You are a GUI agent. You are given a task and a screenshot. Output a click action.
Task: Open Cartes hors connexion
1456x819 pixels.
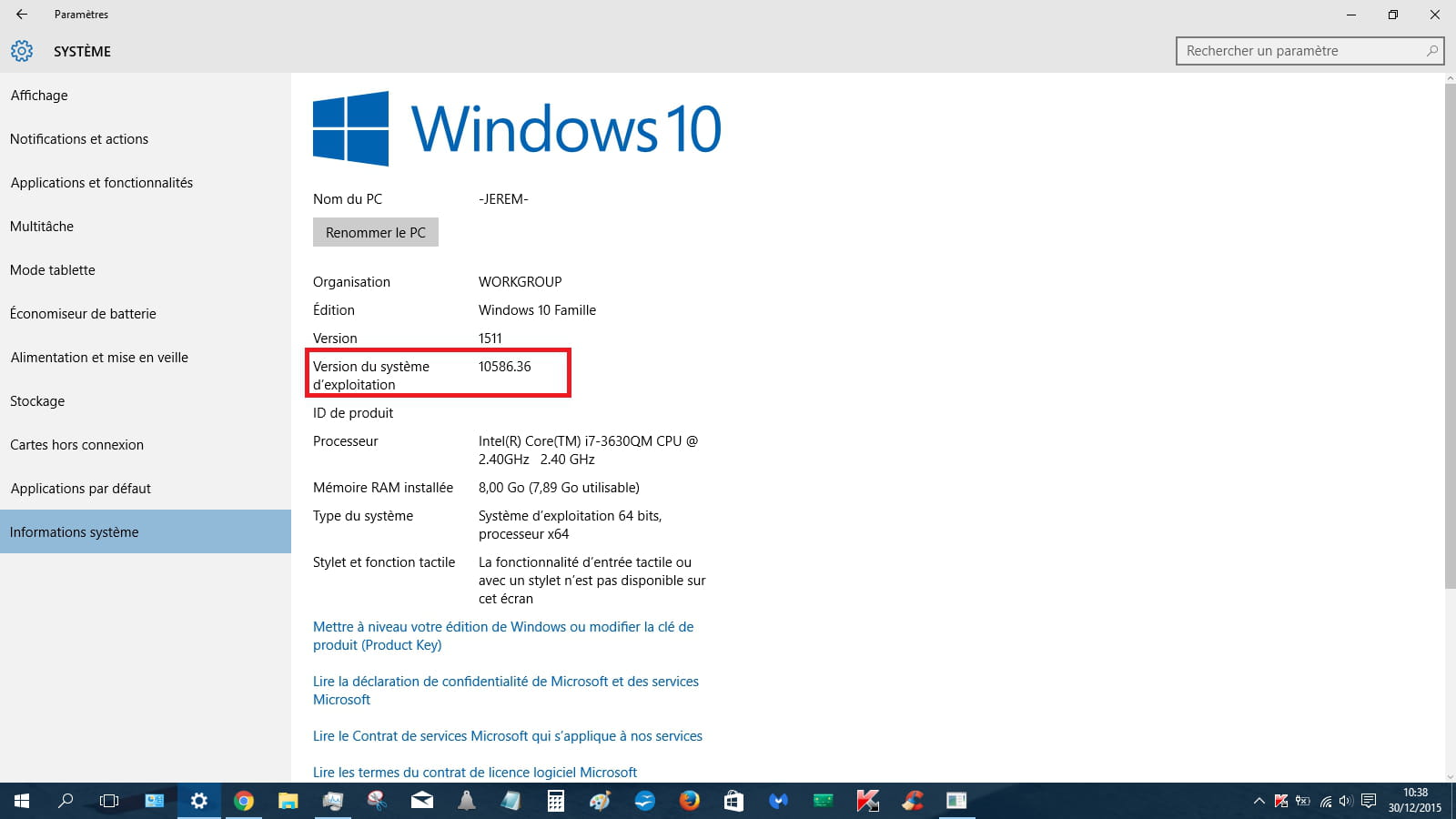(x=146, y=444)
